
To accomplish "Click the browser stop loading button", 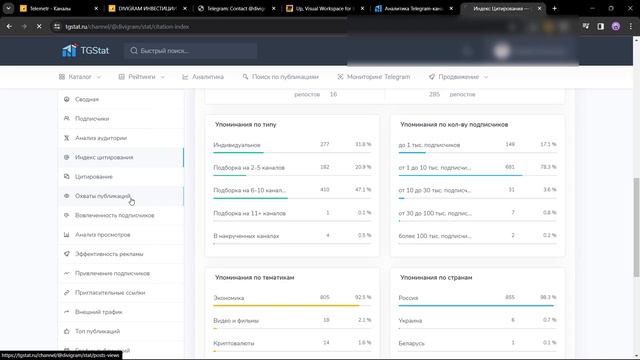I will click(39, 27).
